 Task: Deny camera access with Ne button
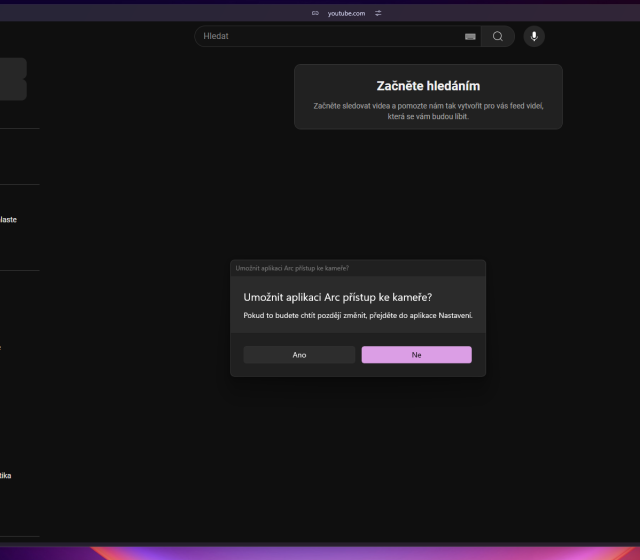[416, 355]
